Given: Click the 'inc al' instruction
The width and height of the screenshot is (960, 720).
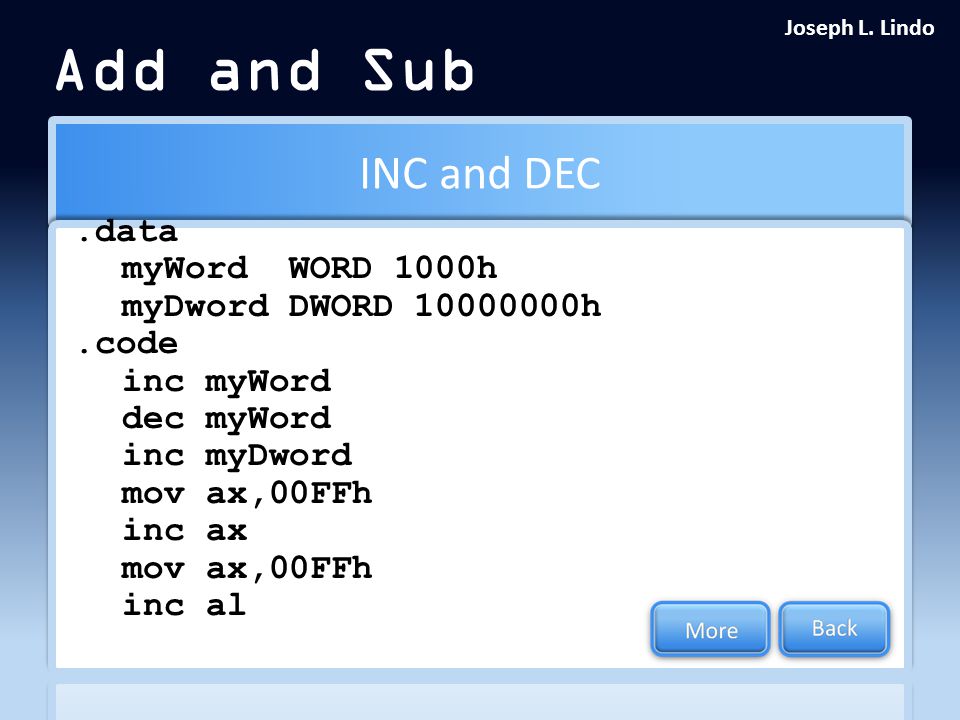Looking at the screenshot, I should coord(184,605).
